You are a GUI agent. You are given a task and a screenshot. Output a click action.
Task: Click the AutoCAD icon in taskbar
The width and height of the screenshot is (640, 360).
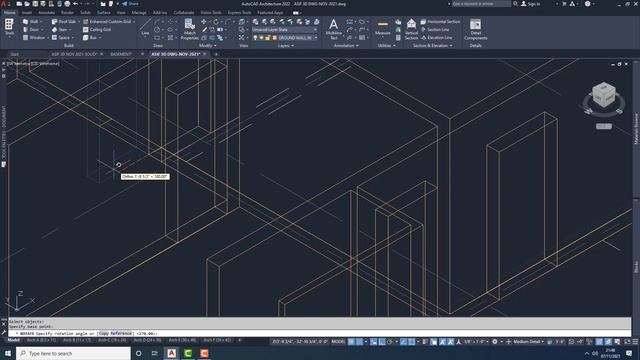point(171,353)
